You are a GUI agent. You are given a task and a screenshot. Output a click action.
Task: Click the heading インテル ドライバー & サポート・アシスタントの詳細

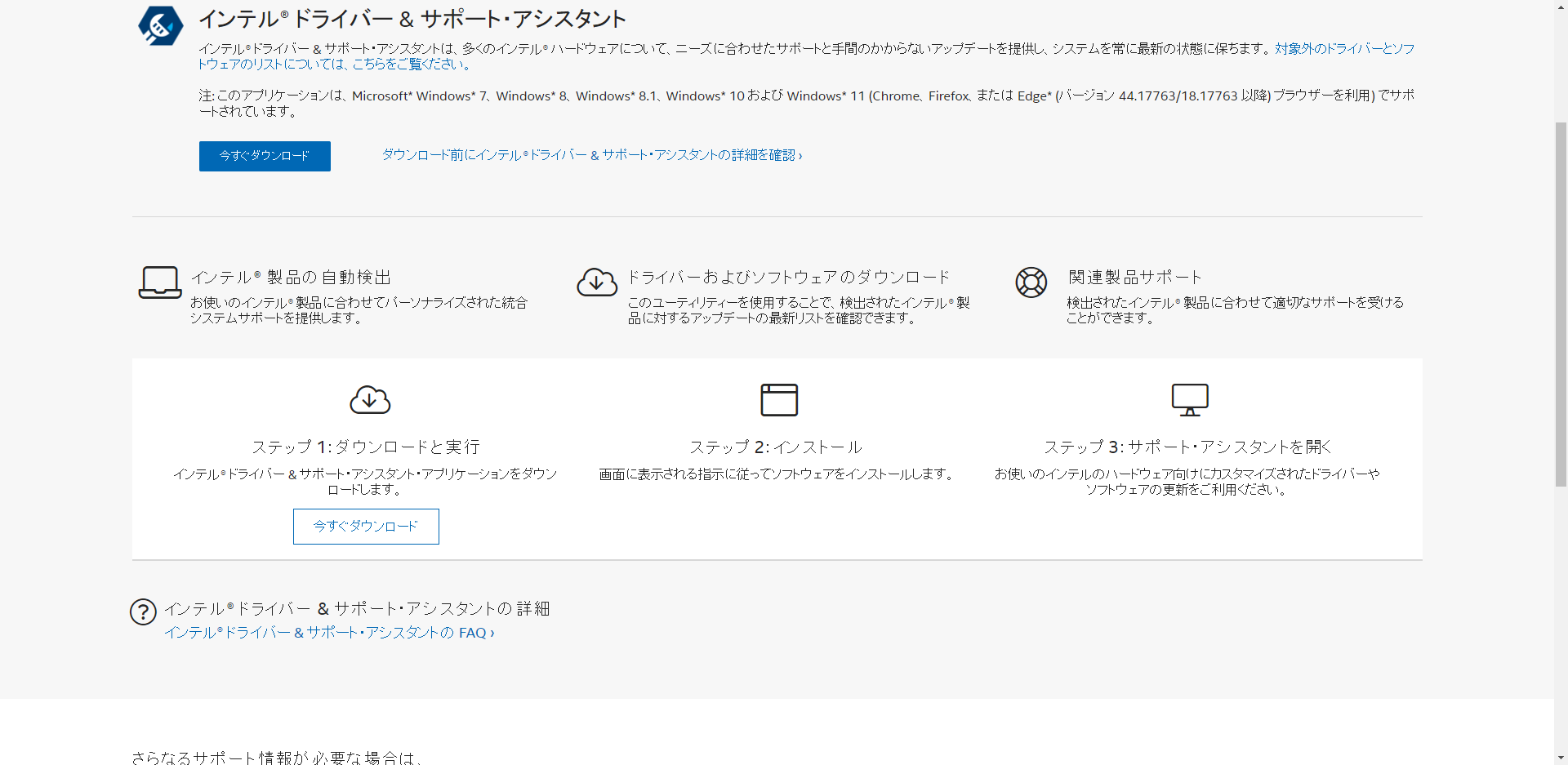357,609
